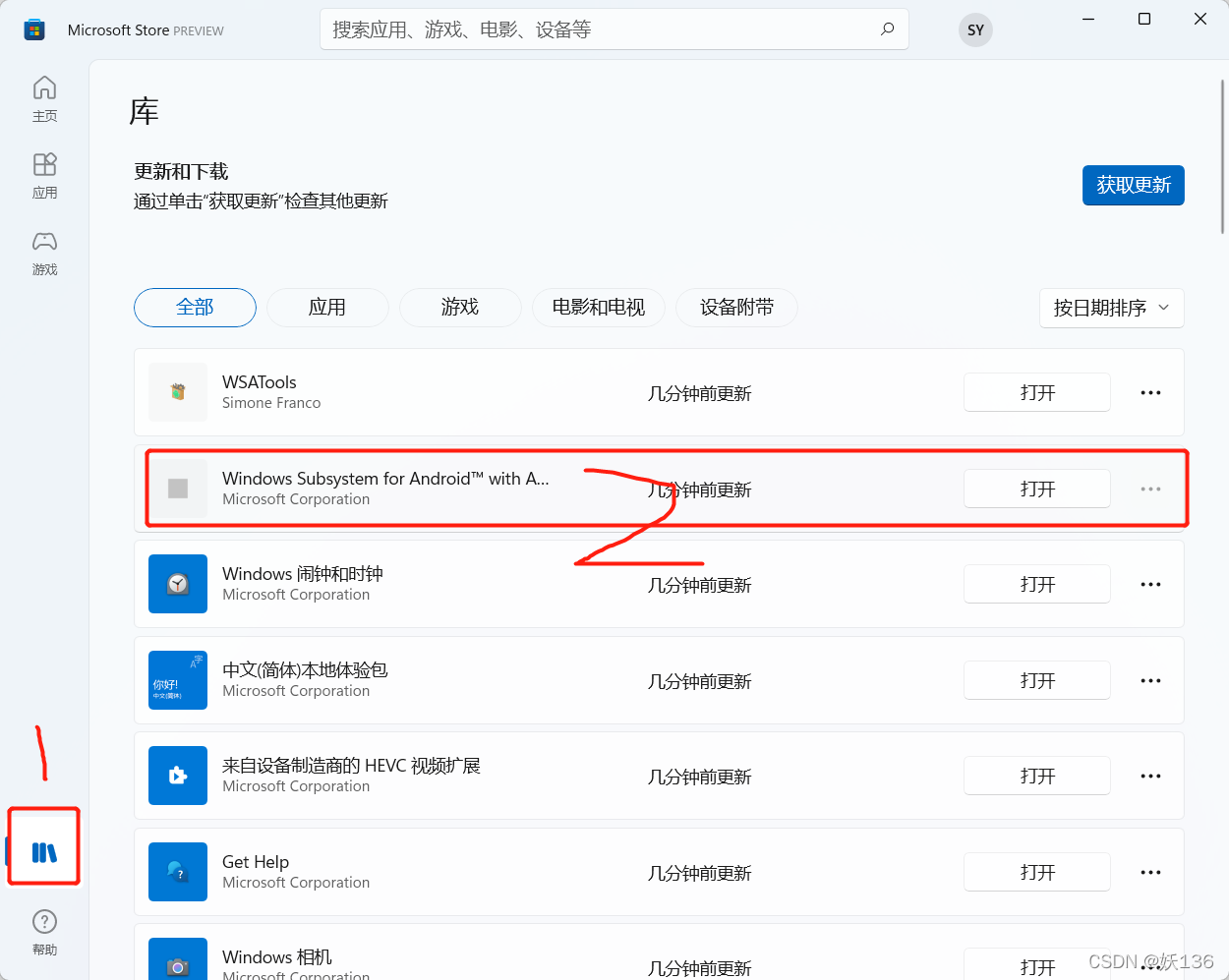The height and width of the screenshot is (980, 1229).
Task: Open more options for HEVC 视频扩展
Action: coord(1150,776)
